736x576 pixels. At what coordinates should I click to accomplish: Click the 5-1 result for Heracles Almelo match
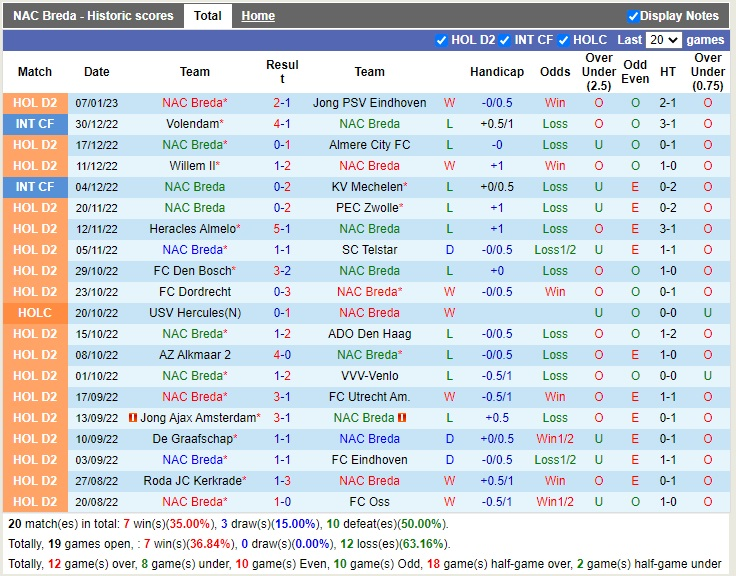(x=282, y=229)
